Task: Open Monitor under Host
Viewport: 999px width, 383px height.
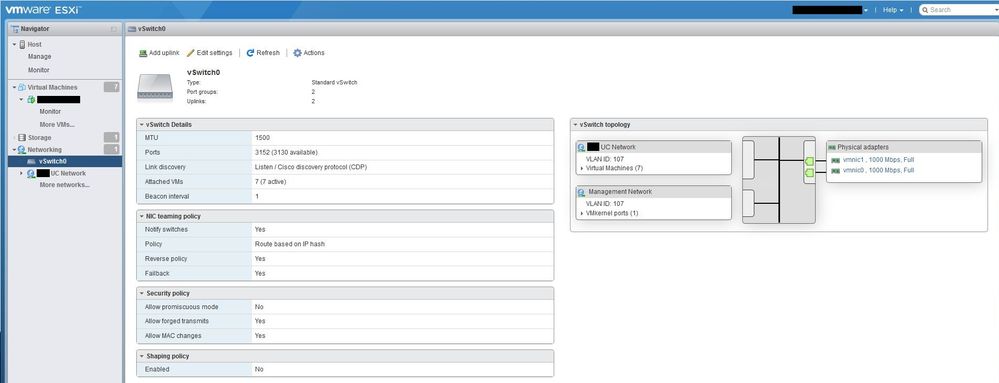Action: coord(39,70)
